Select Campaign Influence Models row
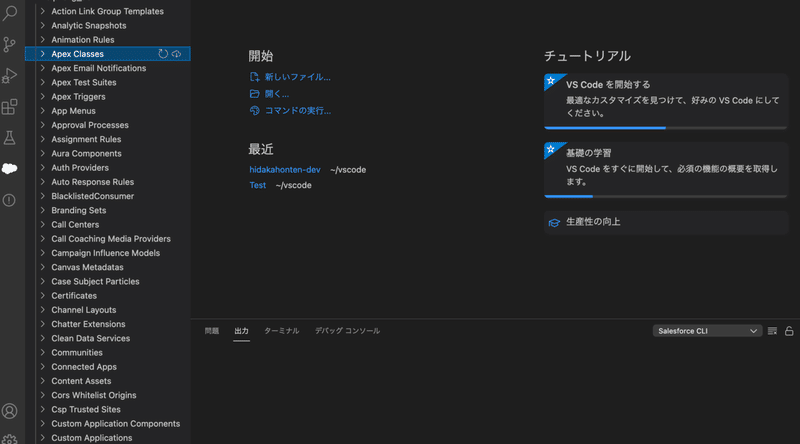800x444 pixels. 108,253
